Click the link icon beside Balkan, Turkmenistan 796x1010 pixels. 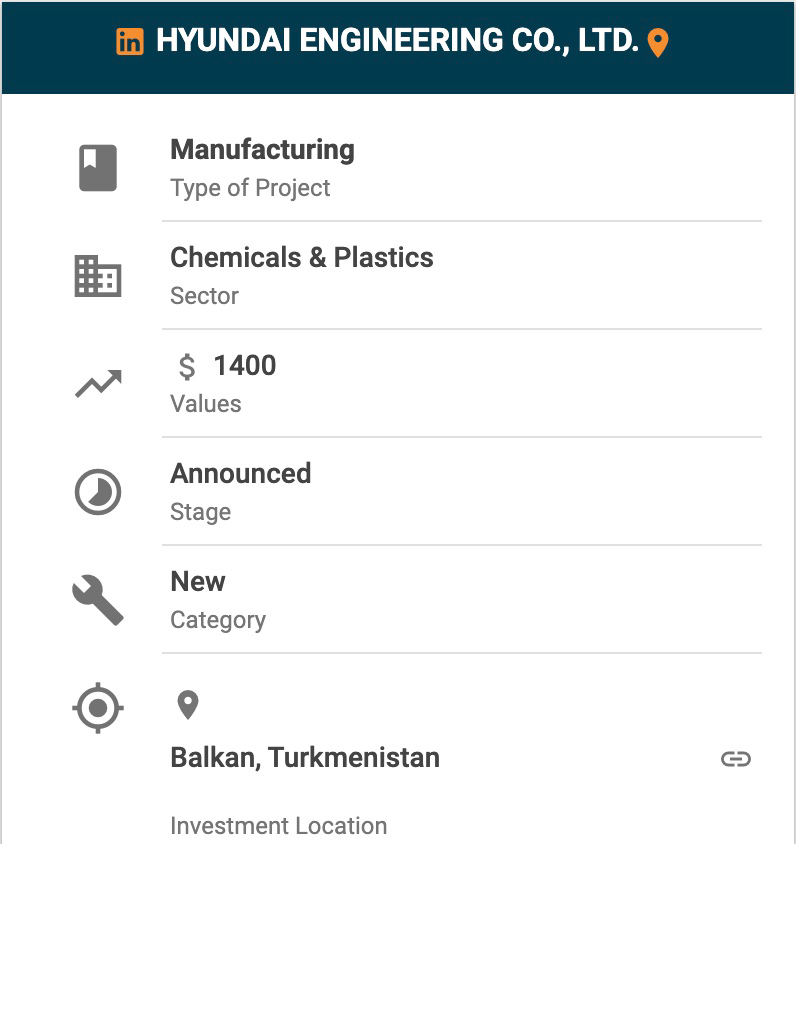735,759
